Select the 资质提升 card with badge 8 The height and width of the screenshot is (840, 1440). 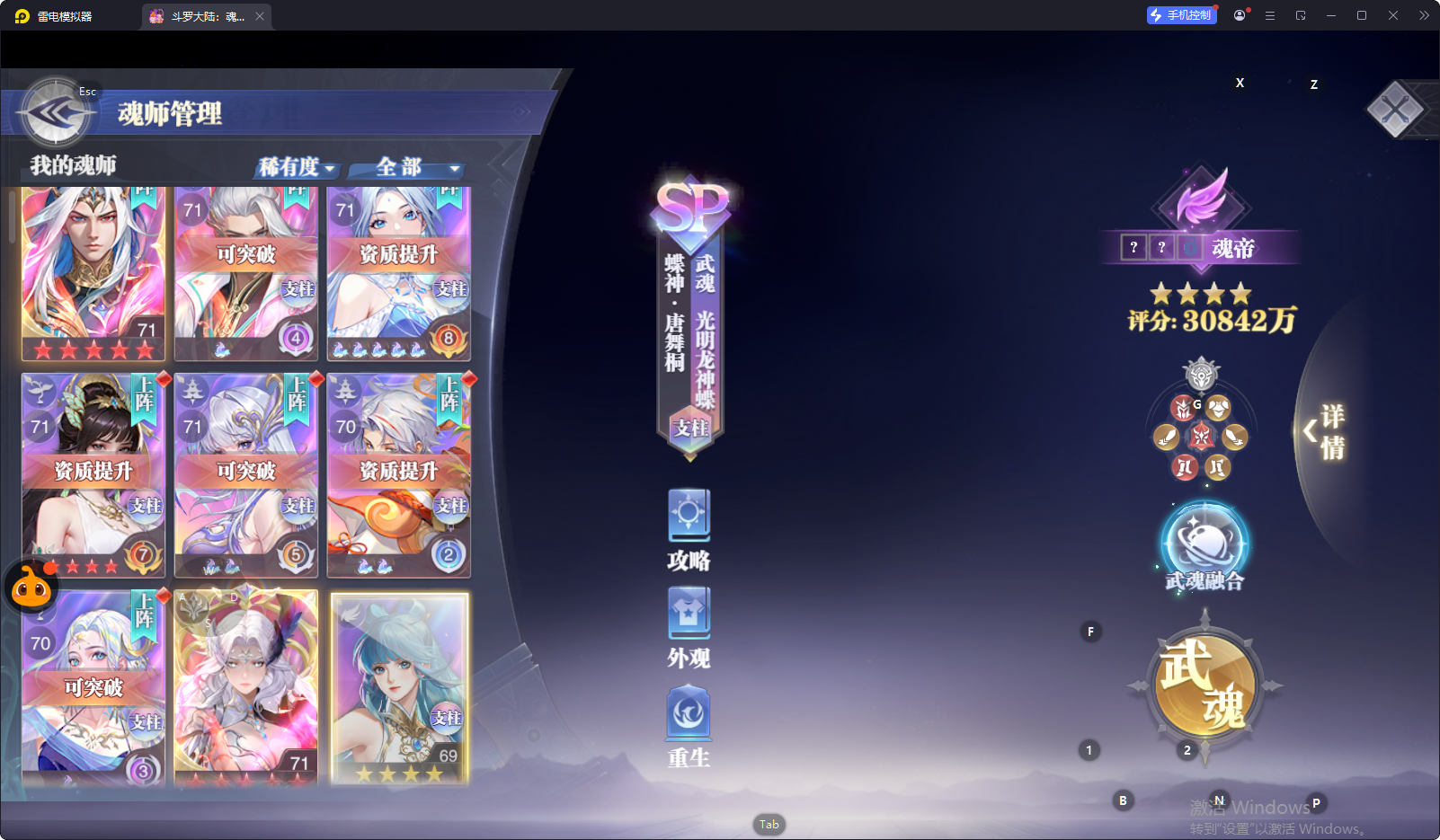pos(399,273)
